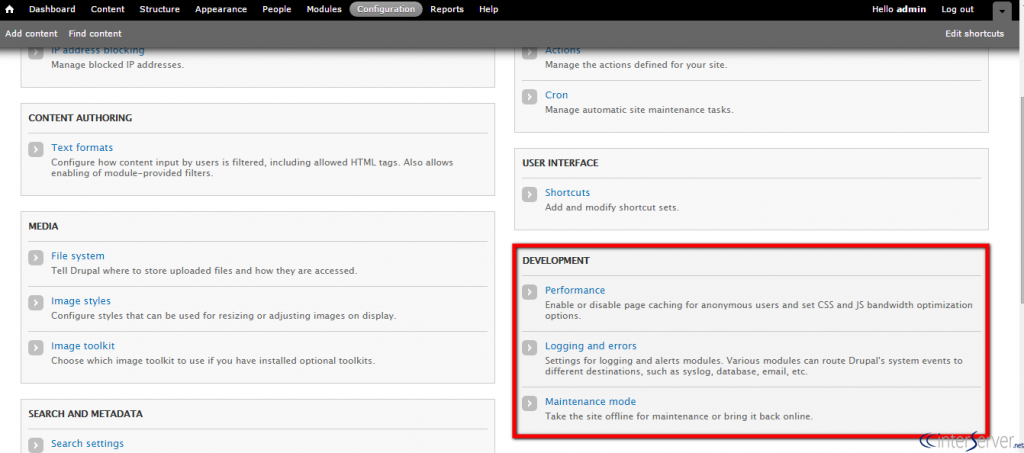Click 'Add and modify shortcut sets.' text
Viewport: 1024px width, 453px height.
tap(612, 208)
